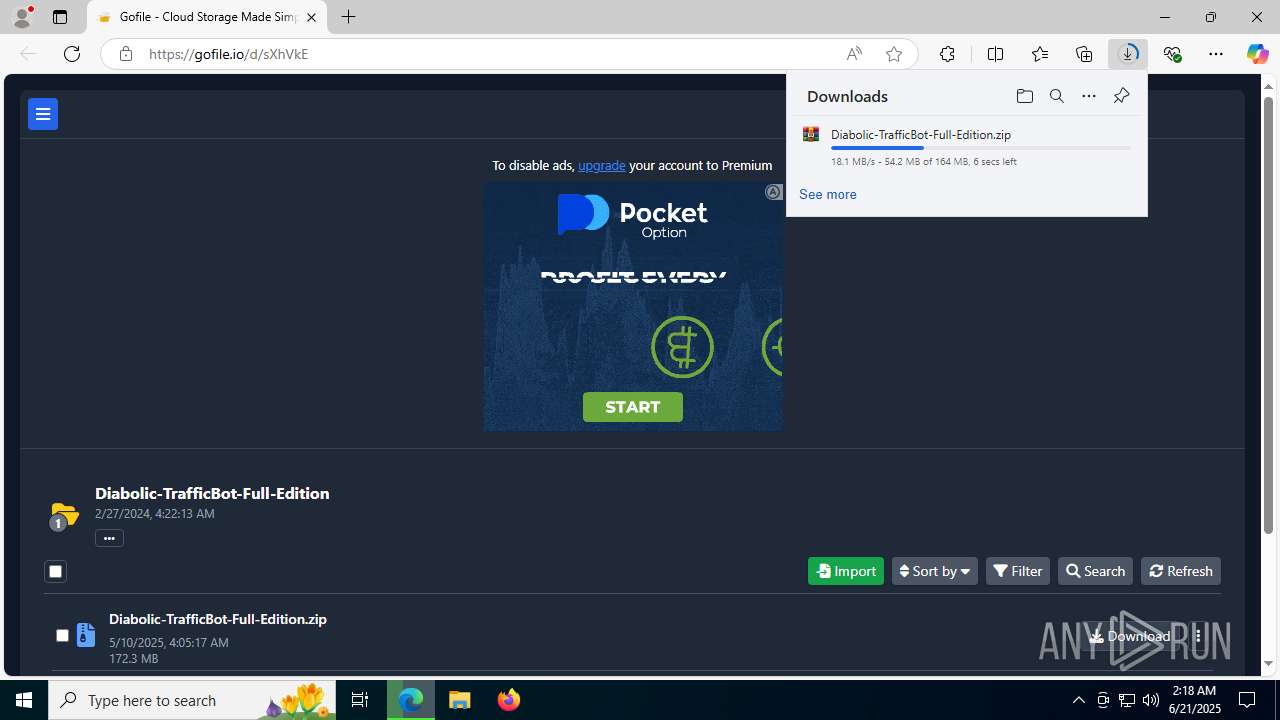Screen dimensions: 1280x720
Task: Open downloads folder icon in Downloads panel
Action: [1024, 96]
